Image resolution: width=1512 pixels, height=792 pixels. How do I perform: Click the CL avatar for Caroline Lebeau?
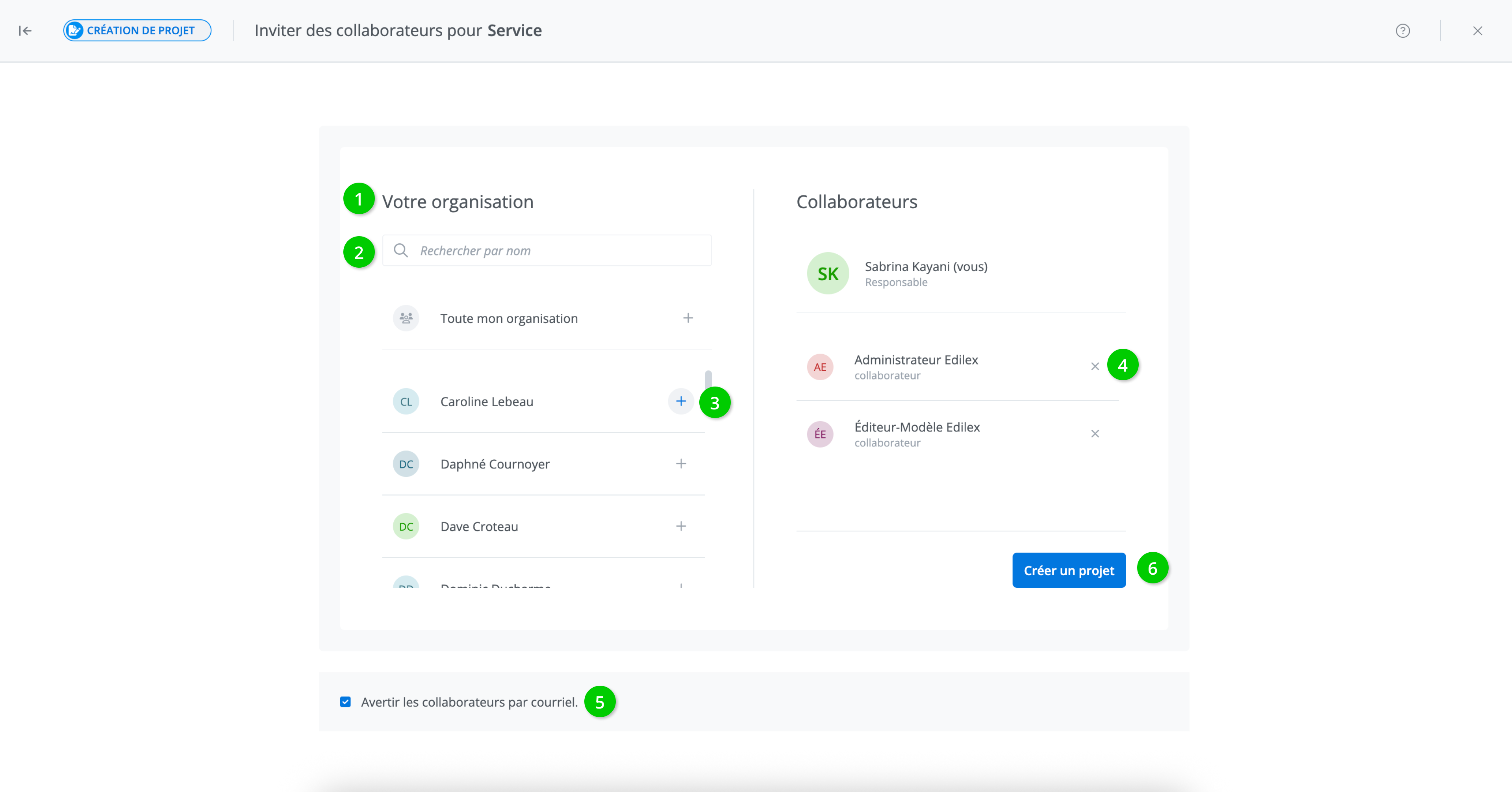click(x=406, y=402)
